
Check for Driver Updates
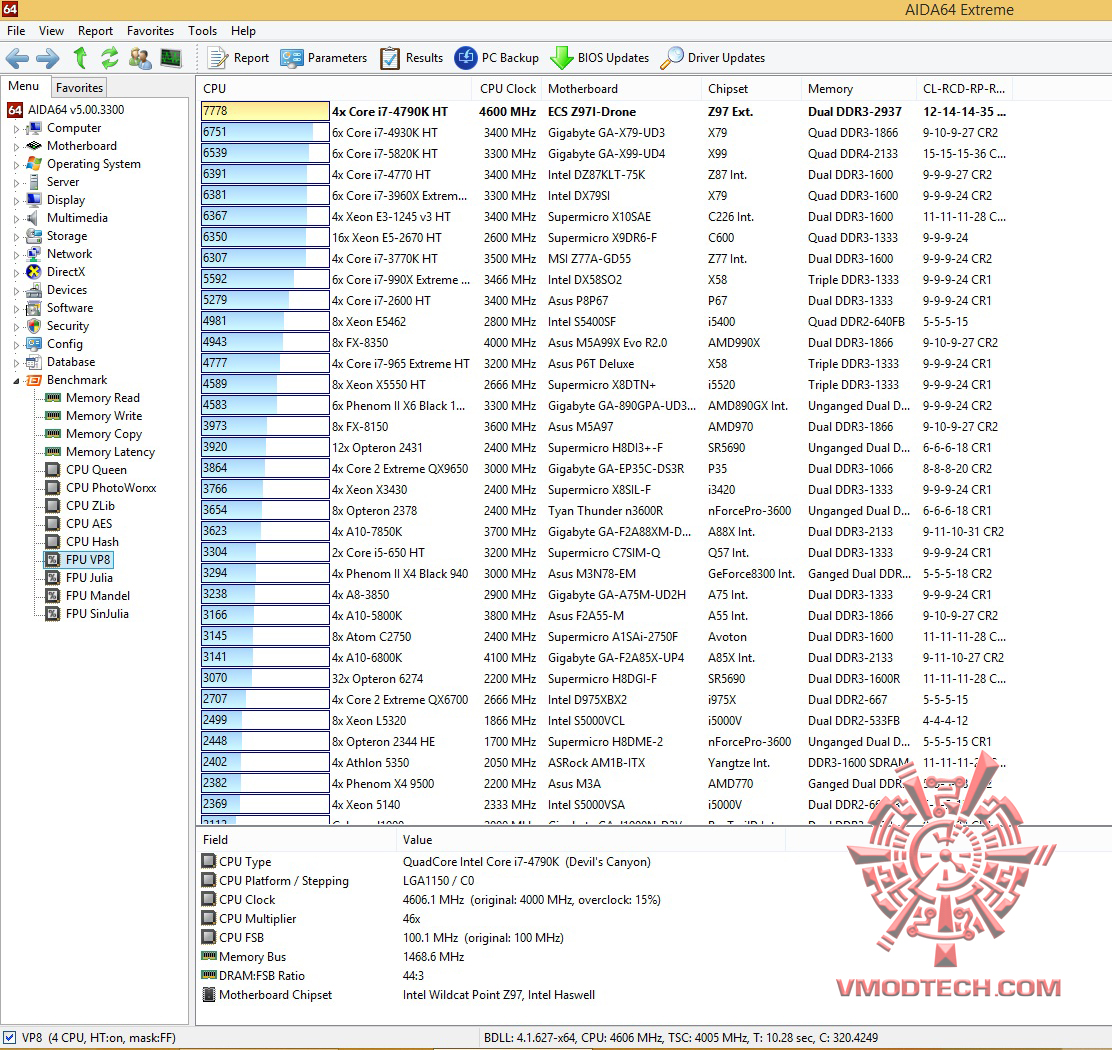click(713, 58)
